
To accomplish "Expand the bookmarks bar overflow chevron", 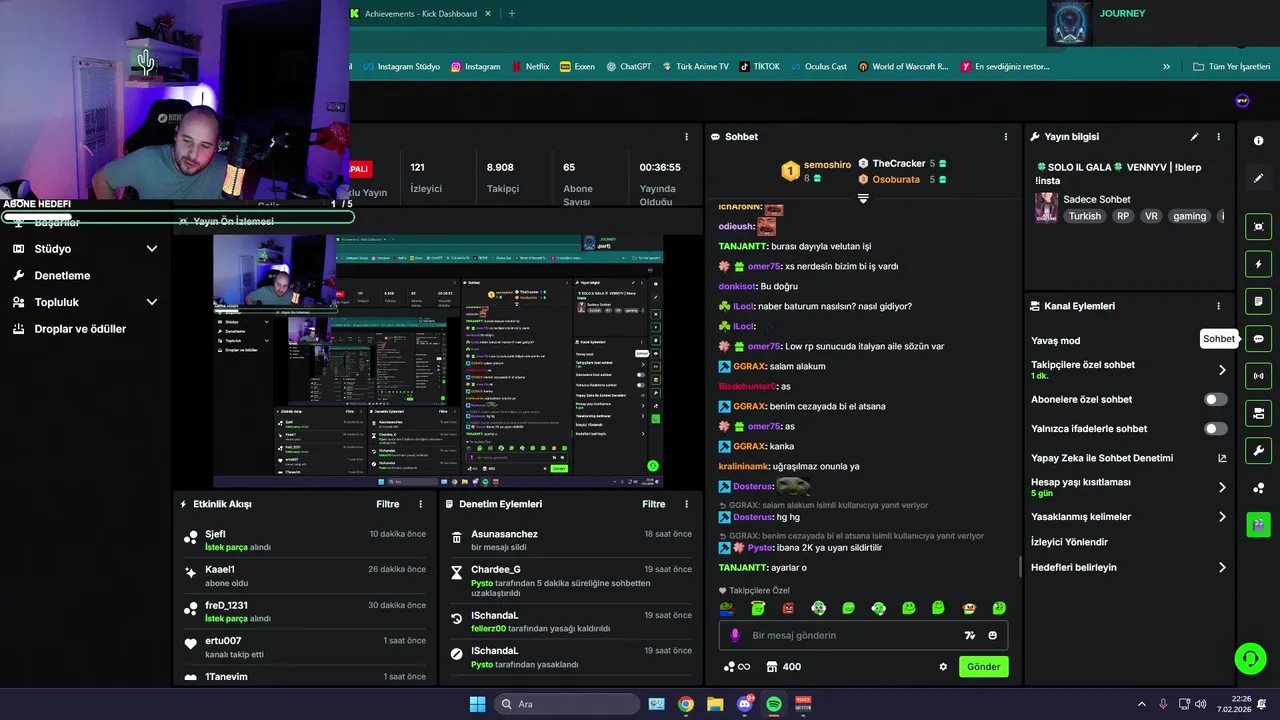I will [x=1166, y=67].
